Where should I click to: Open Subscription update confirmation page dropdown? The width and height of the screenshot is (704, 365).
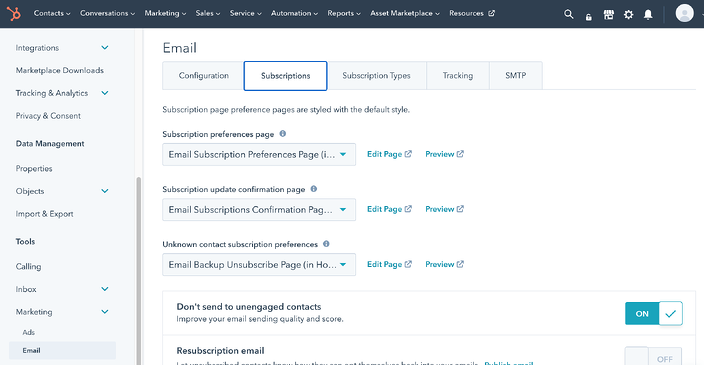pos(259,210)
